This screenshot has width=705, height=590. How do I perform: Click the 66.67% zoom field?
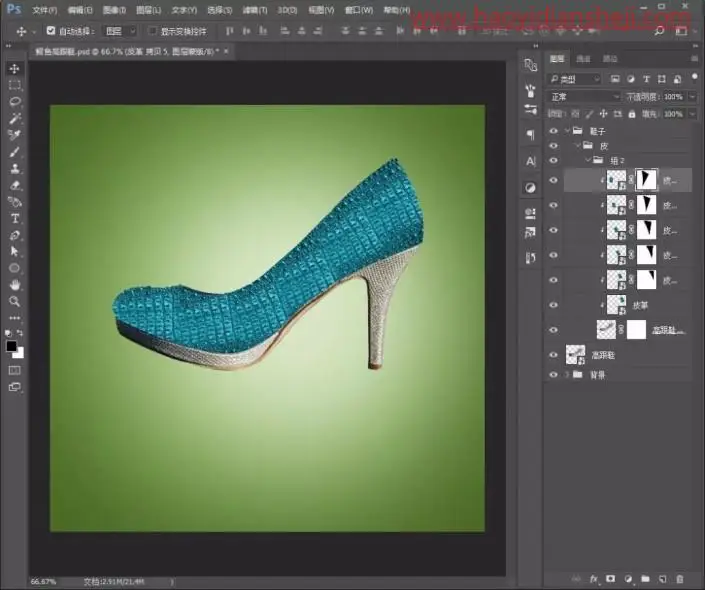(x=44, y=581)
